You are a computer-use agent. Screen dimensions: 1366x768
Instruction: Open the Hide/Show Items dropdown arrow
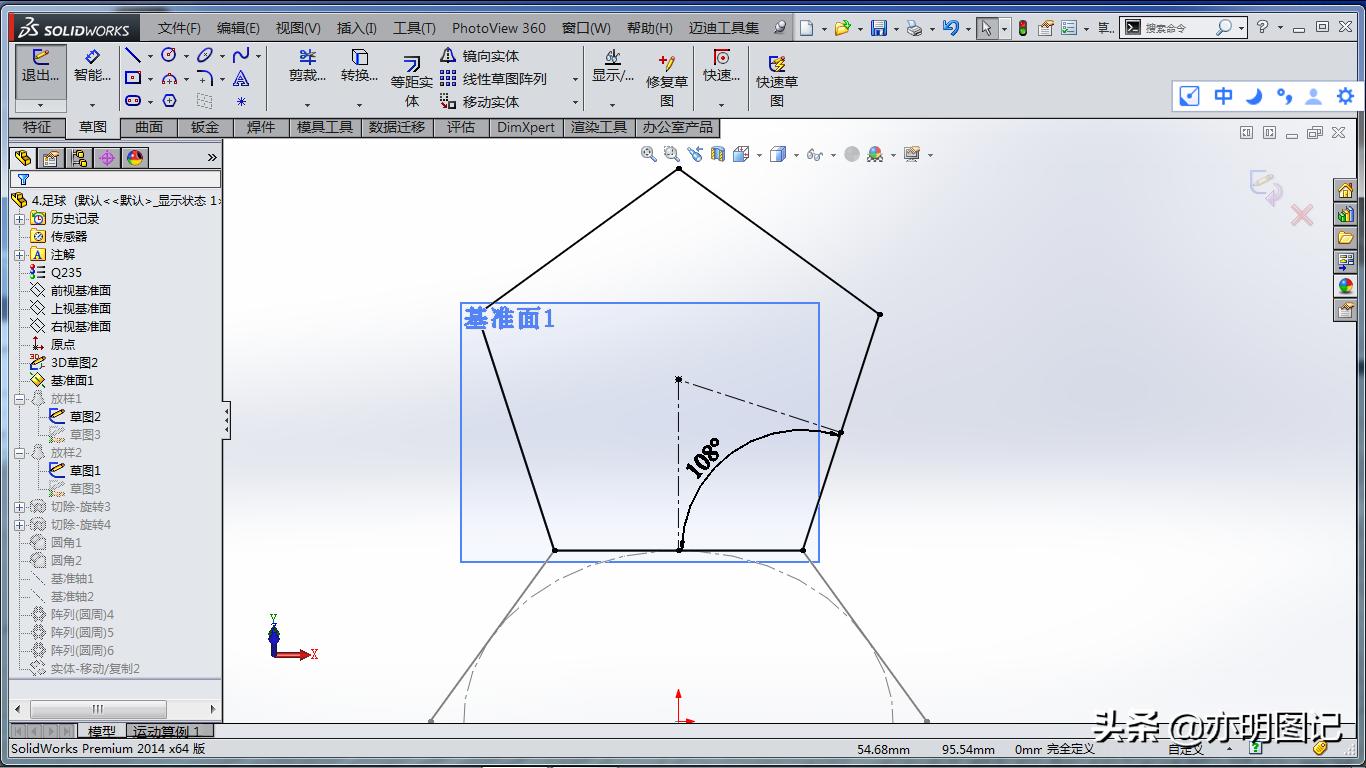click(x=833, y=154)
